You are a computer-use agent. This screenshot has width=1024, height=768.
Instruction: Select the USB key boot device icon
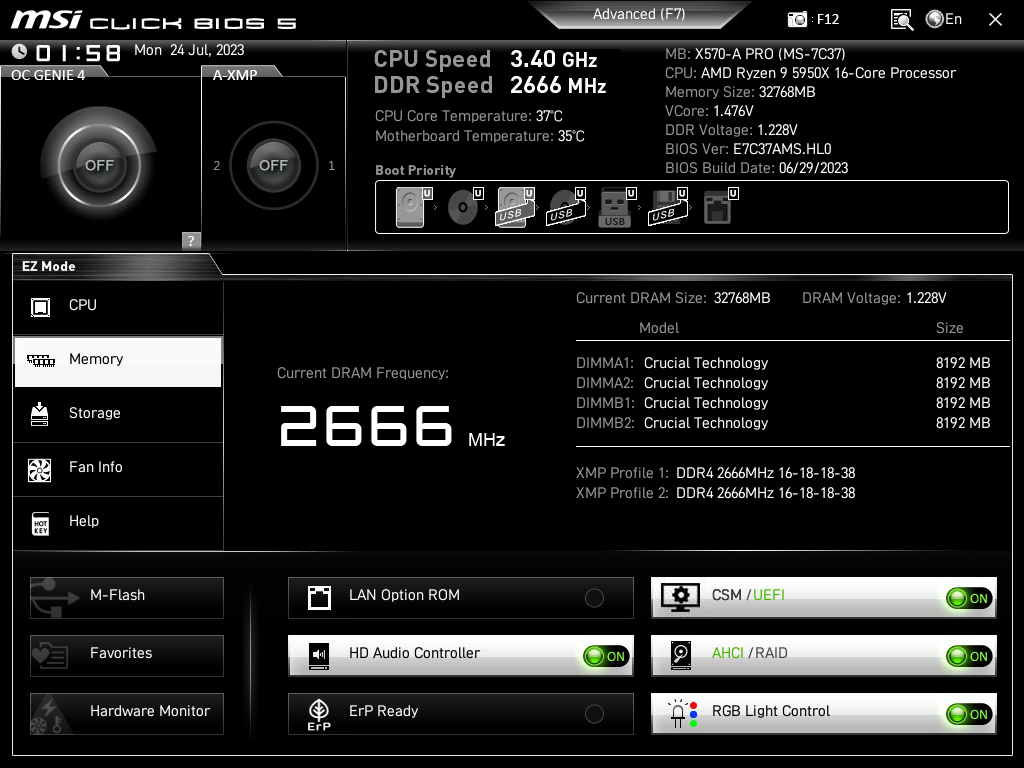(616, 208)
